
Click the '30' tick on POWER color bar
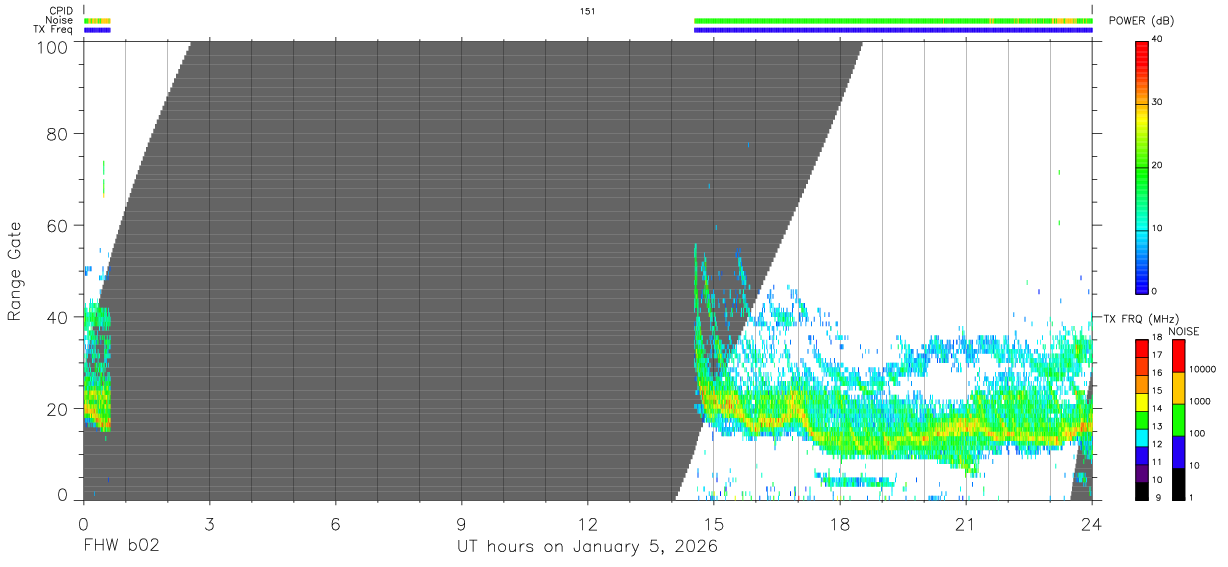[1158, 102]
